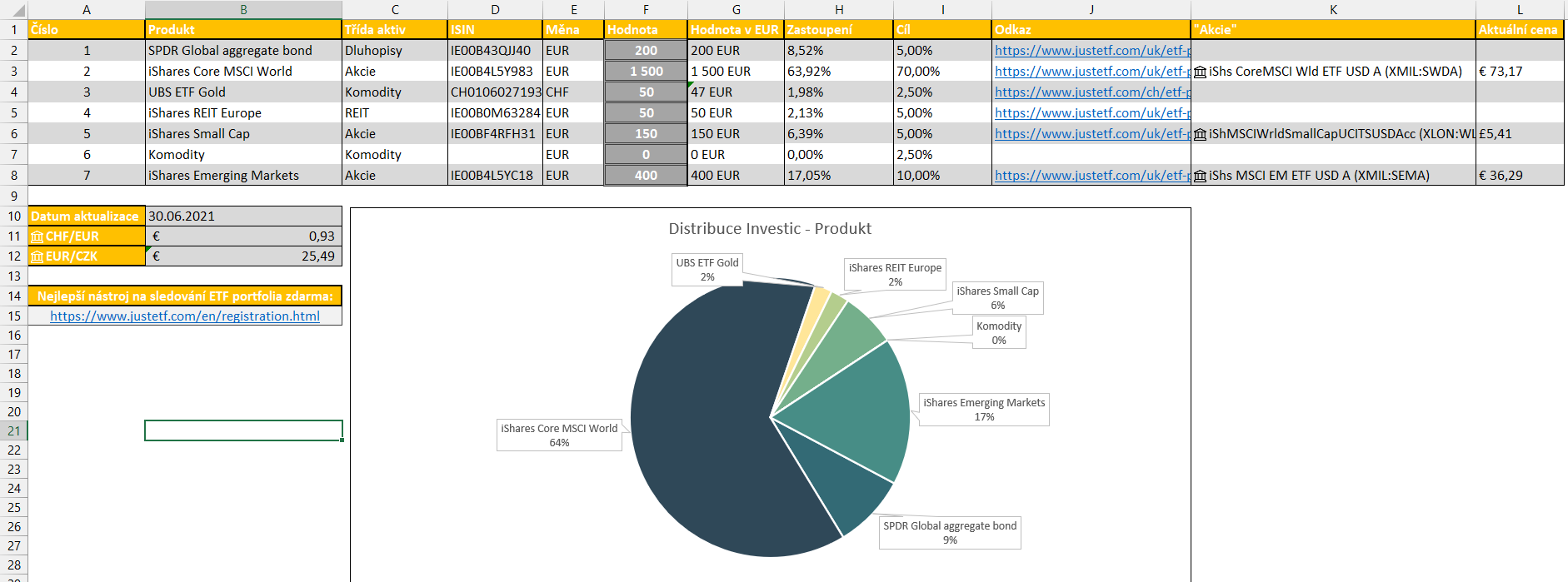This screenshot has width=1568, height=582.
Task: Select column L header
Action: point(1520,10)
